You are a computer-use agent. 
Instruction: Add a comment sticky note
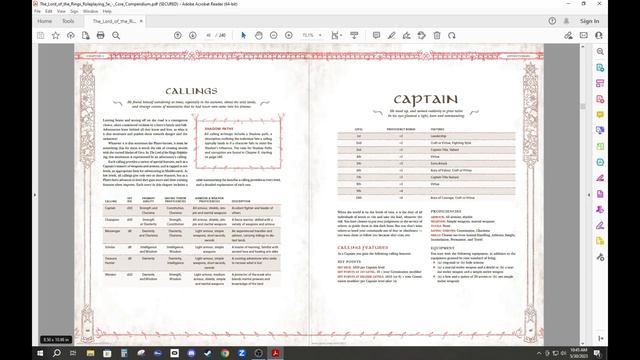pos(376,36)
